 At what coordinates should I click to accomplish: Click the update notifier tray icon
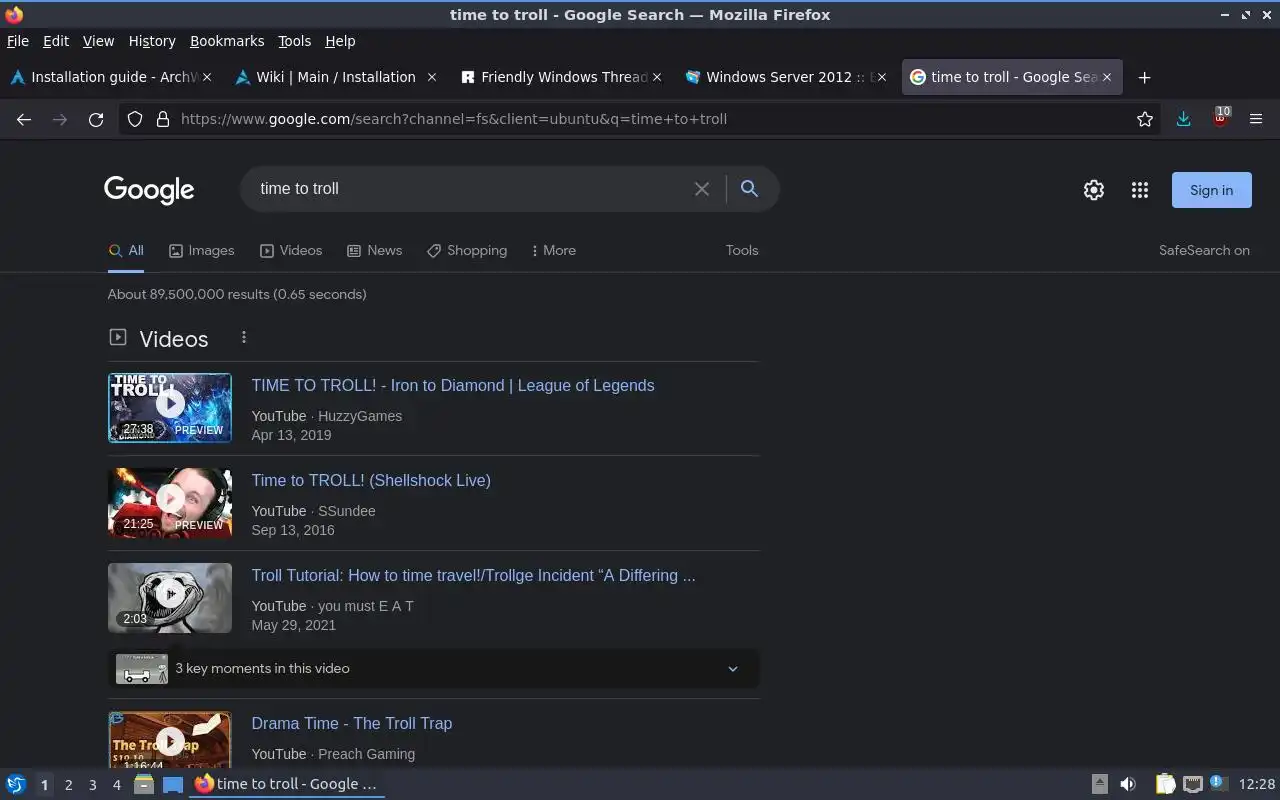tap(1218, 783)
